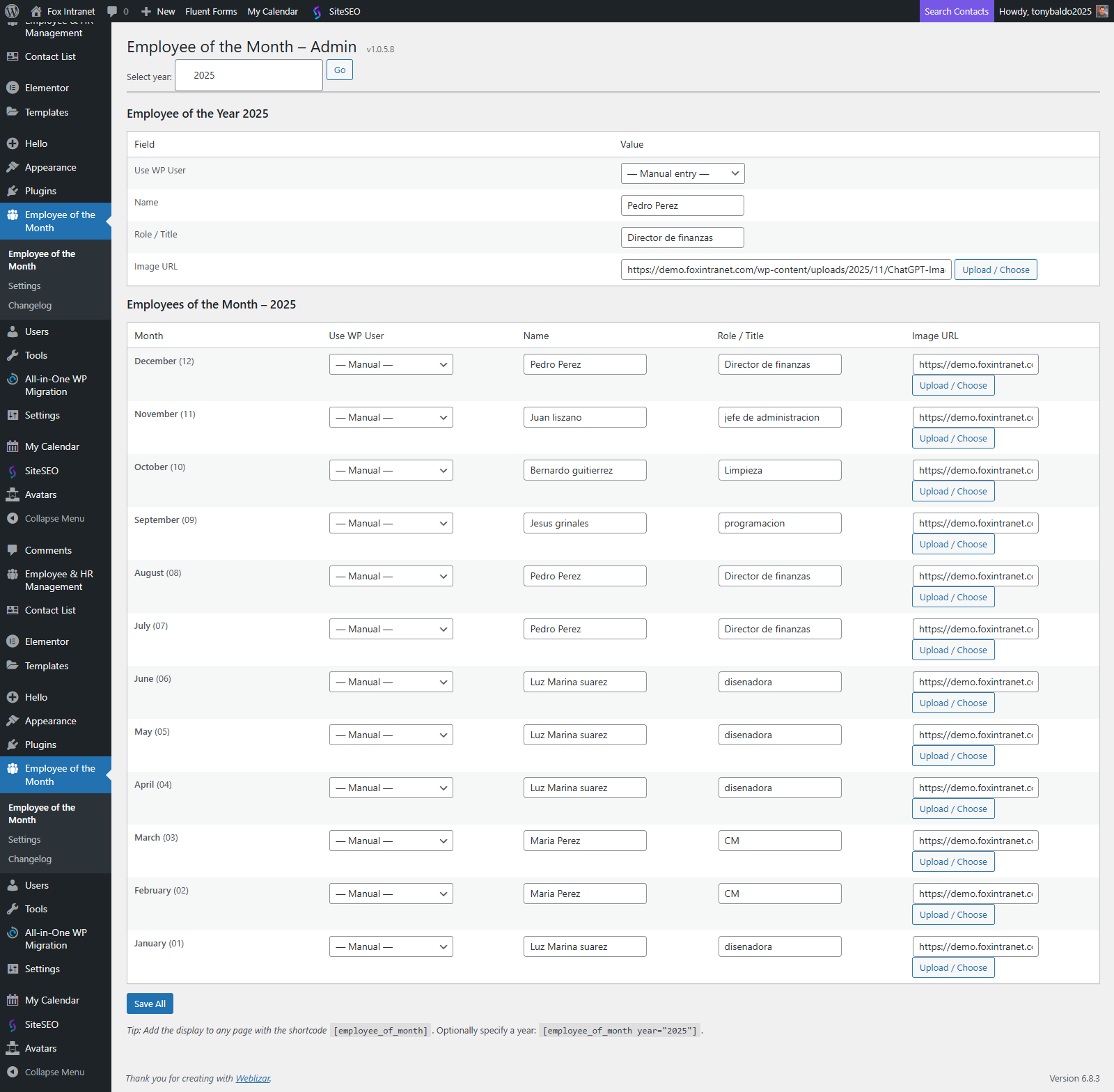Image resolution: width=1114 pixels, height=1092 pixels.
Task: Open My Calendar in the top admin bar
Action: click(x=272, y=11)
